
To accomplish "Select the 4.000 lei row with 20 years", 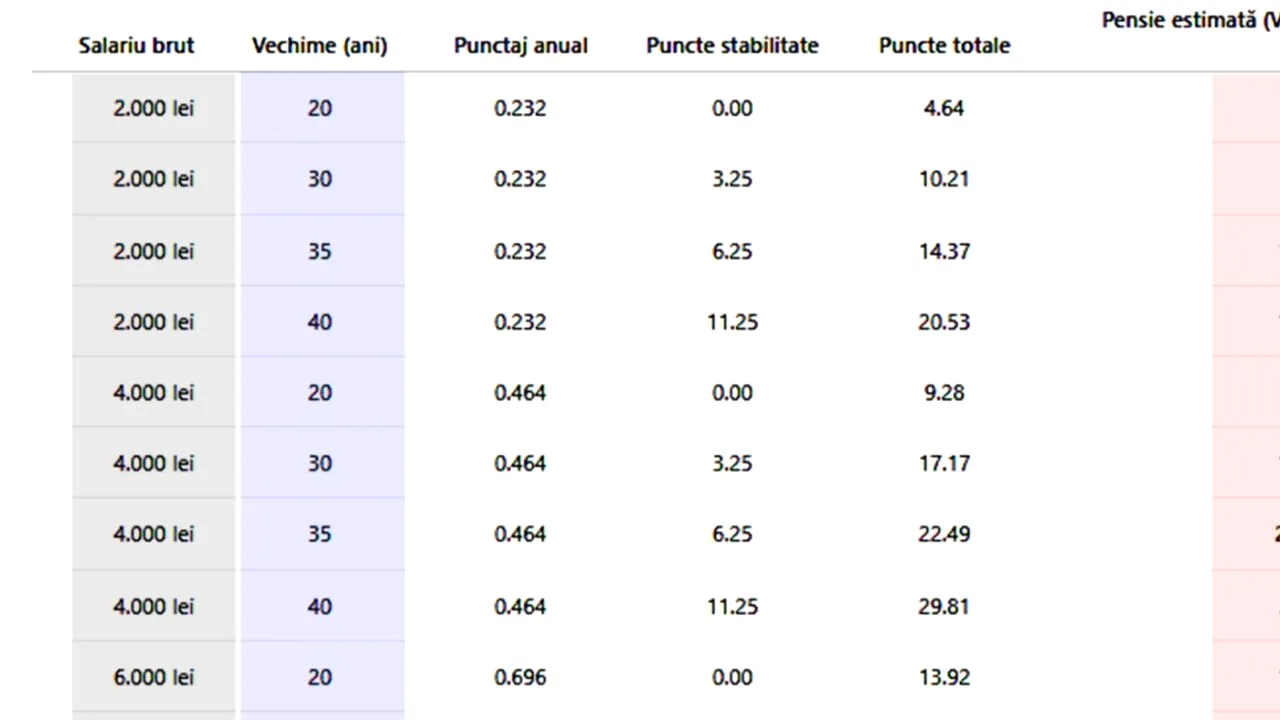I will (x=153, y=392).
